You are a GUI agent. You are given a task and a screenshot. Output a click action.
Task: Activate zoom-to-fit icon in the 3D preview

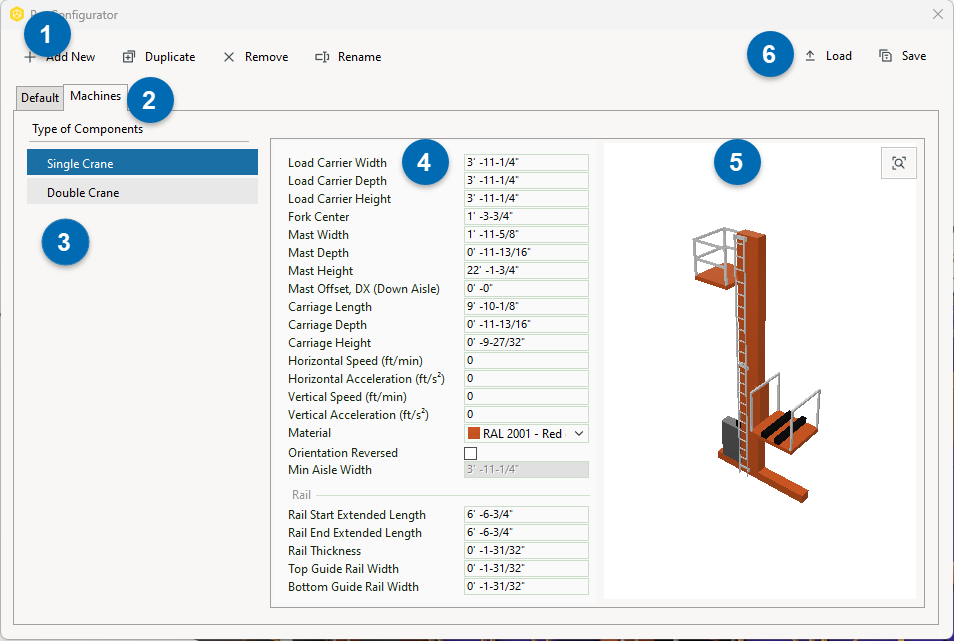click(898, 164)
